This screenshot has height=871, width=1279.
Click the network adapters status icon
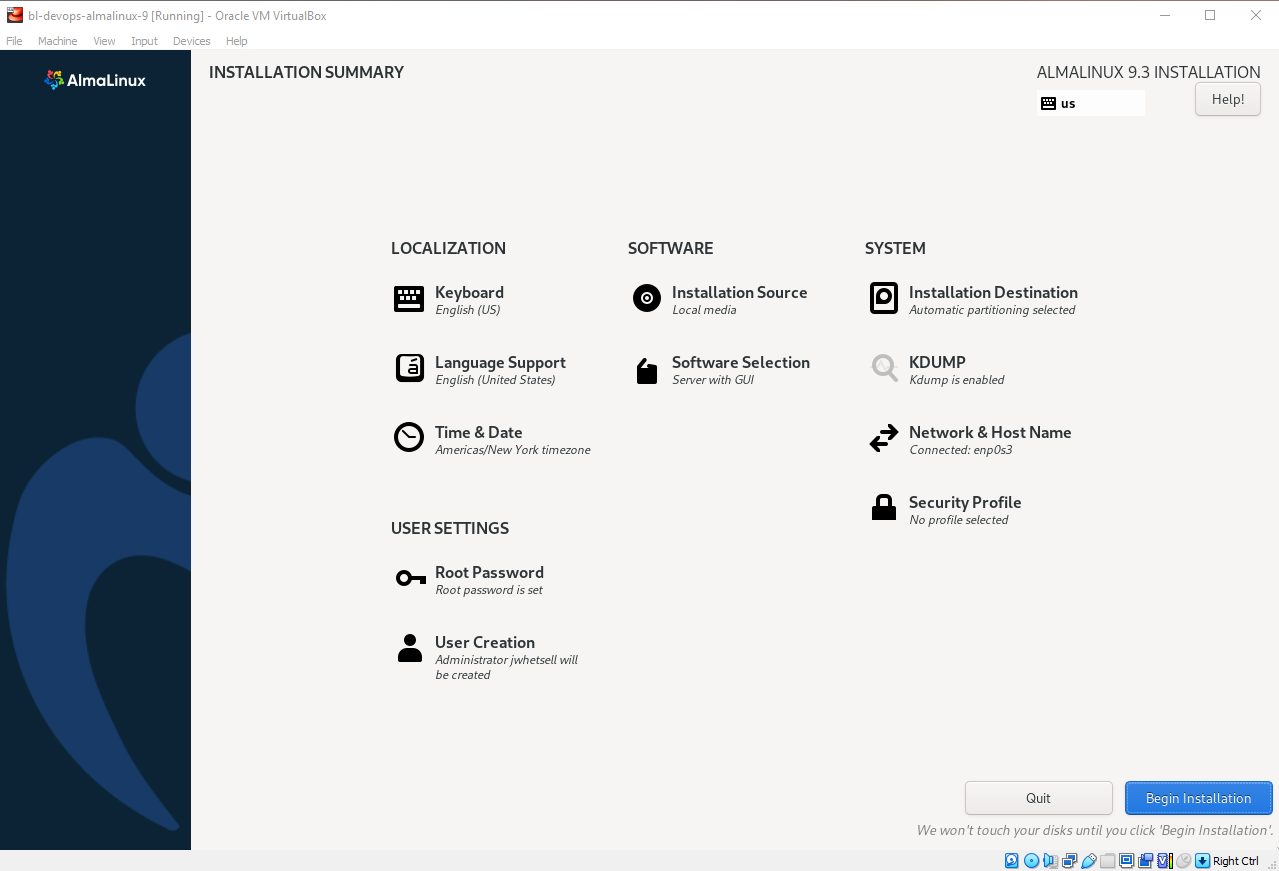pyautogui.click(x=1070, y=861)
